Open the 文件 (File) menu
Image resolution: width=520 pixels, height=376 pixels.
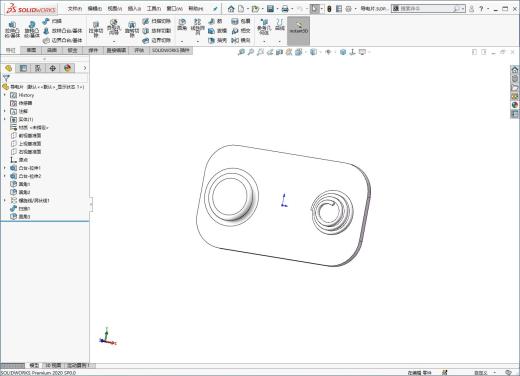(75, 8)
